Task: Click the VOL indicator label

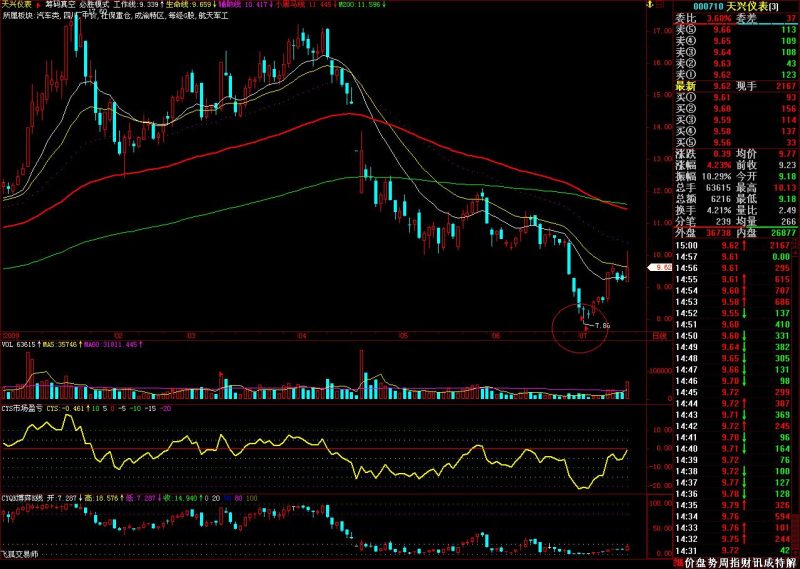Action: pyautogui.click(x=8, y=345)
